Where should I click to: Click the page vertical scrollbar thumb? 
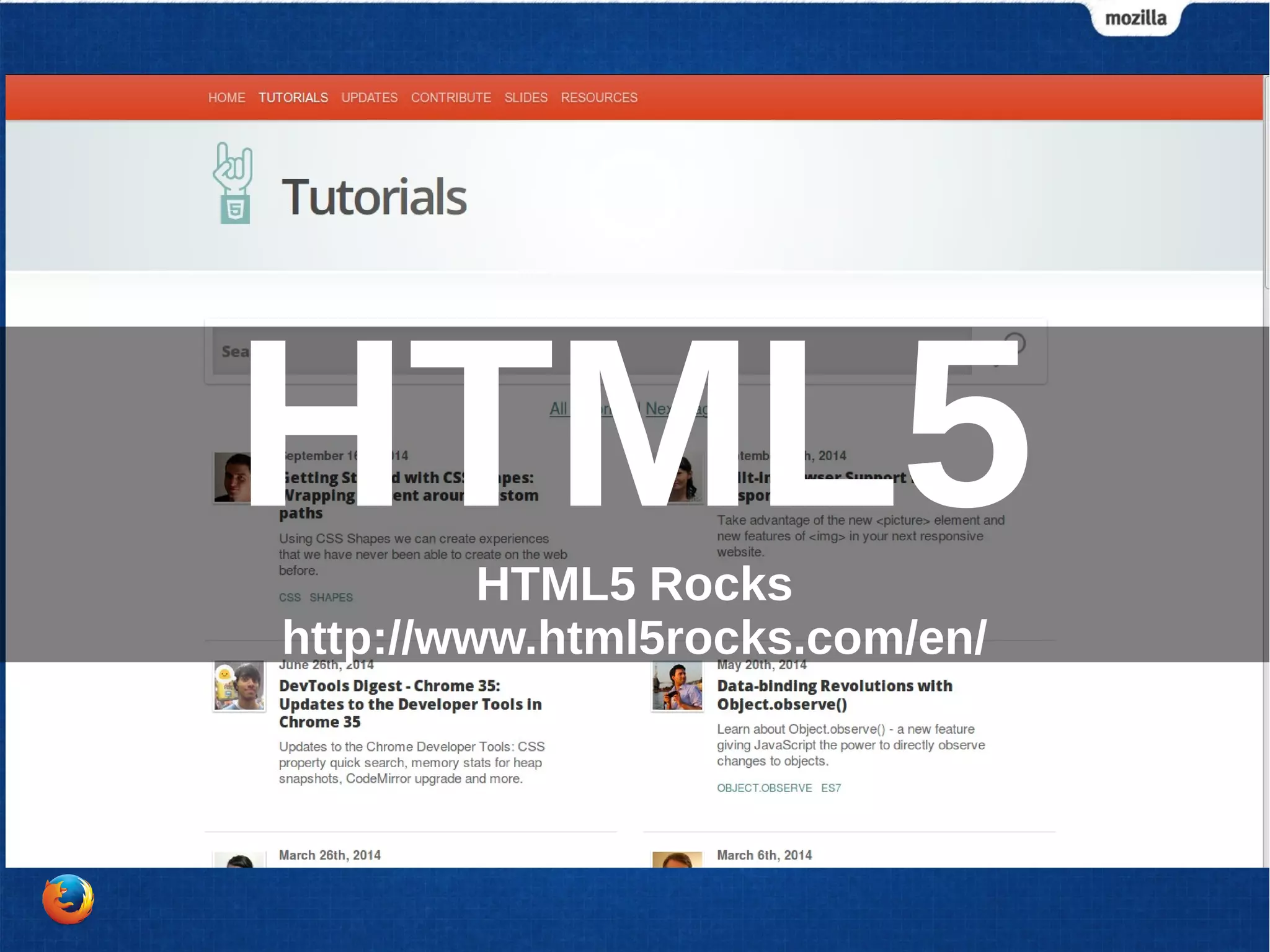[x=1266, y=183]
